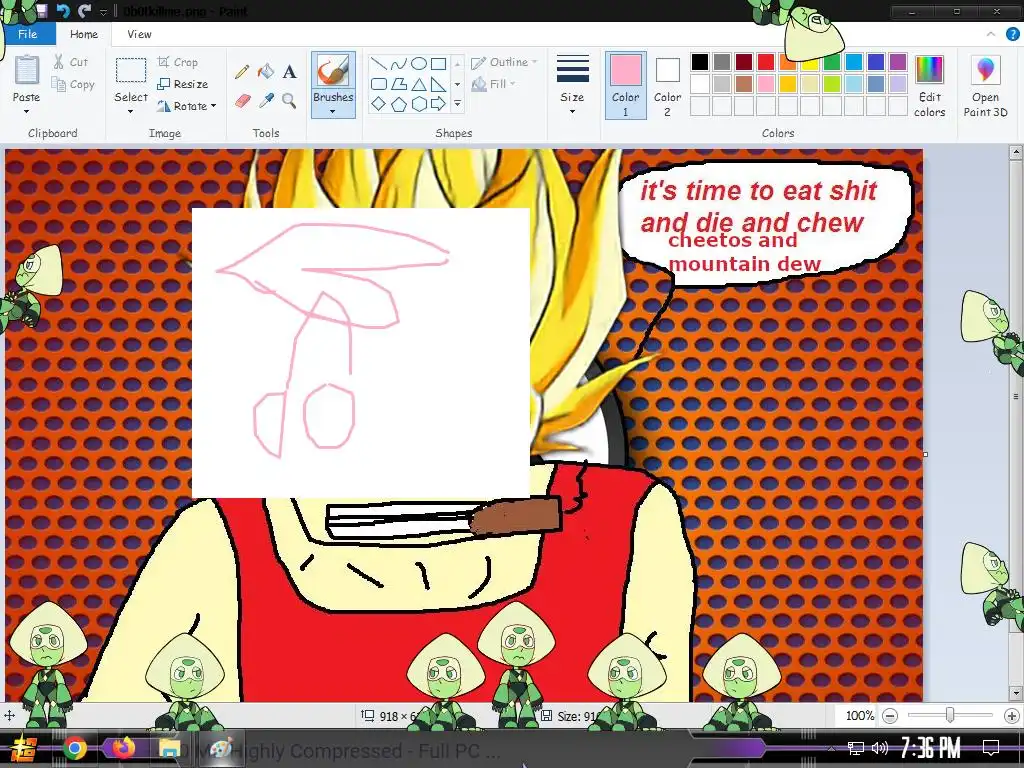Expand the Paste options arrow

point(26,111)
